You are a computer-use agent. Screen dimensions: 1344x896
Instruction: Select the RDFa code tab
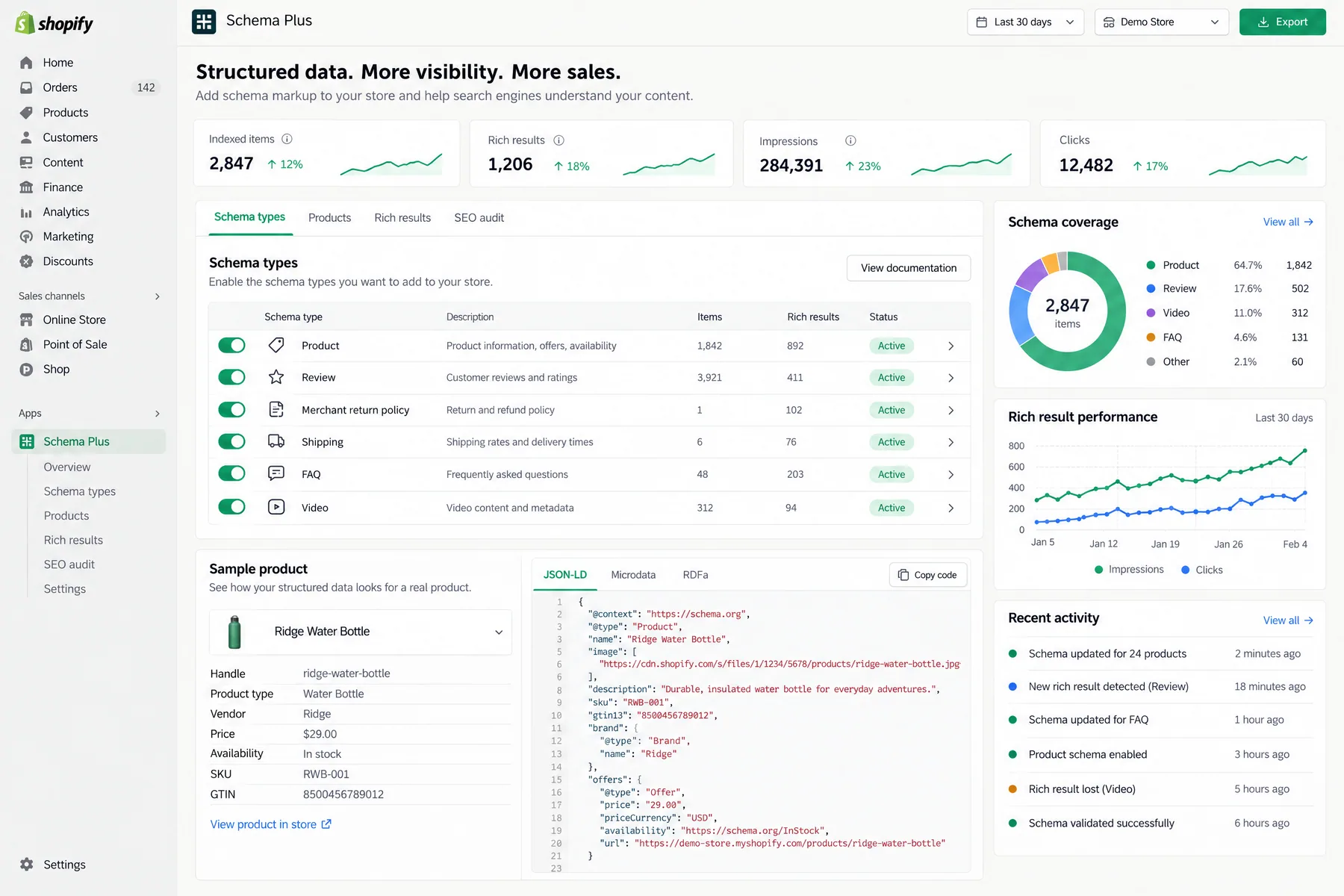695,575
